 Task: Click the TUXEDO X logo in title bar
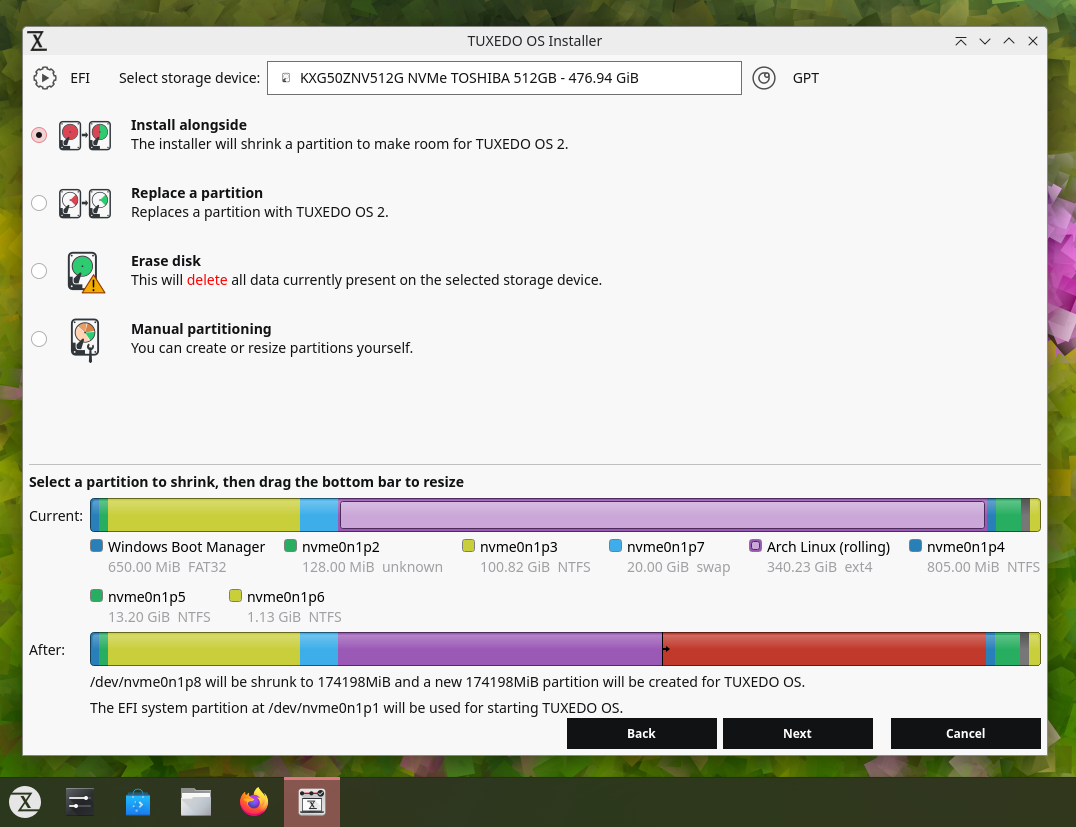tap(38, 41)
